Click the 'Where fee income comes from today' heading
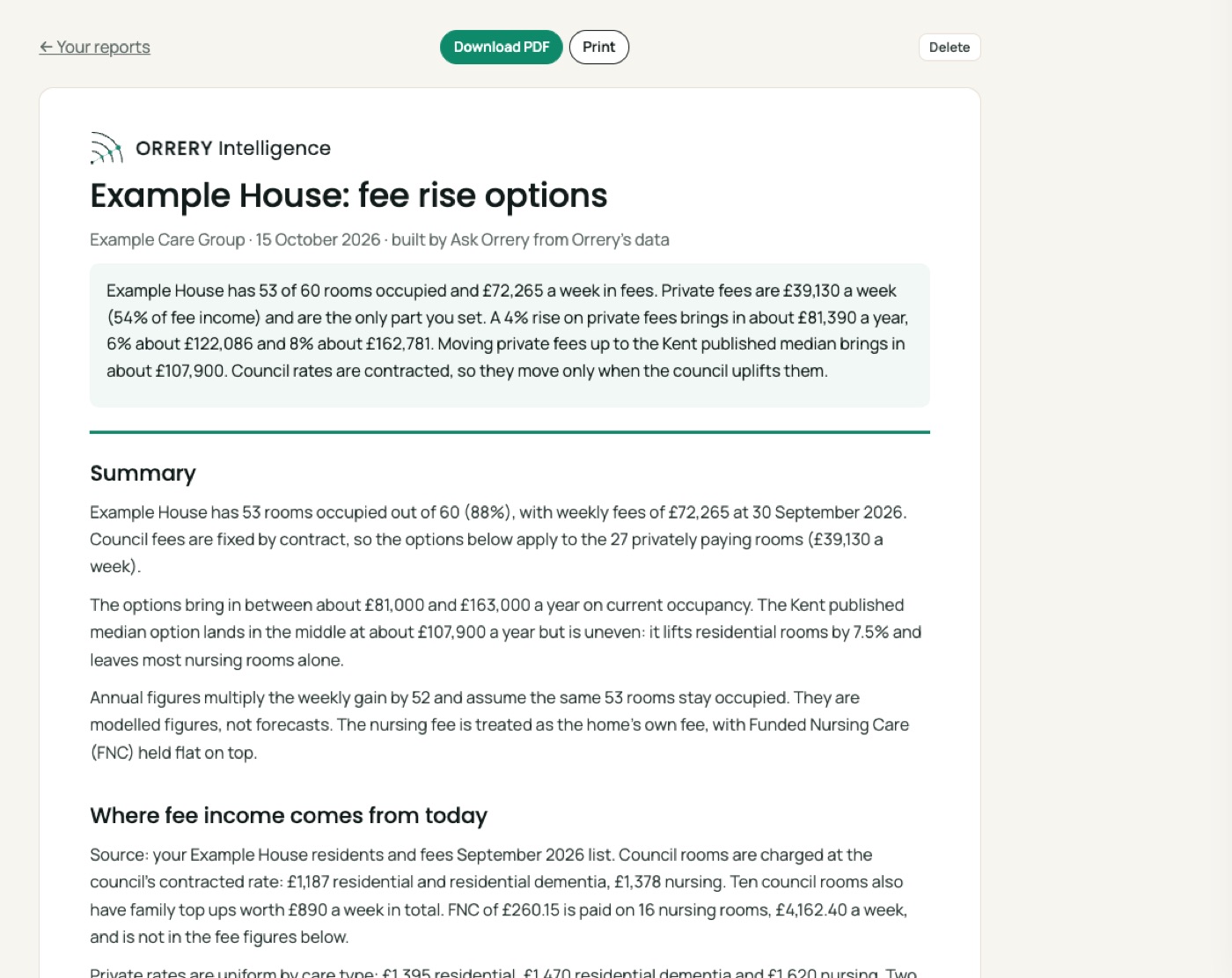Screen dimensions: 1232x978 point(289,816)
